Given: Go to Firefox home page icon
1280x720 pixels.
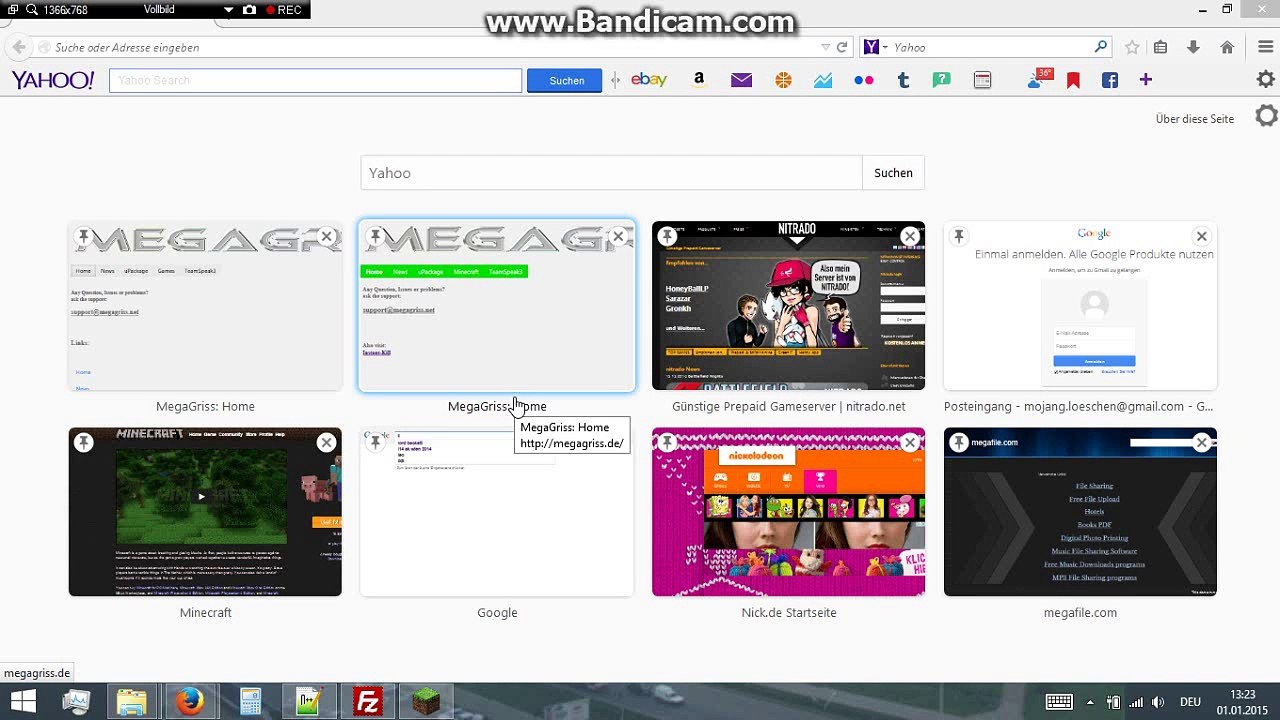Looking at the screenshot, I should [1227, 47].
